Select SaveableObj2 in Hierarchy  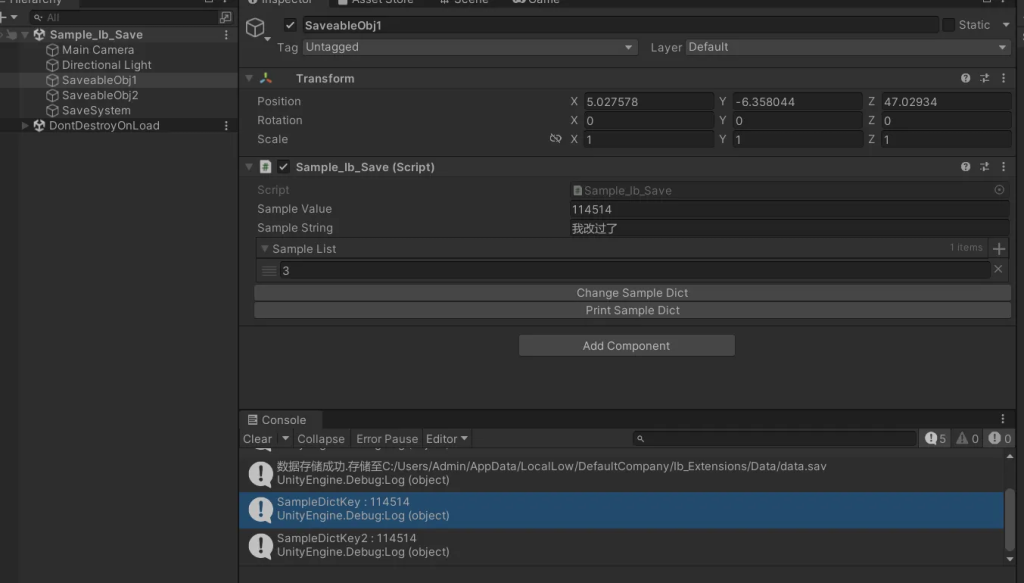point(100,95)
